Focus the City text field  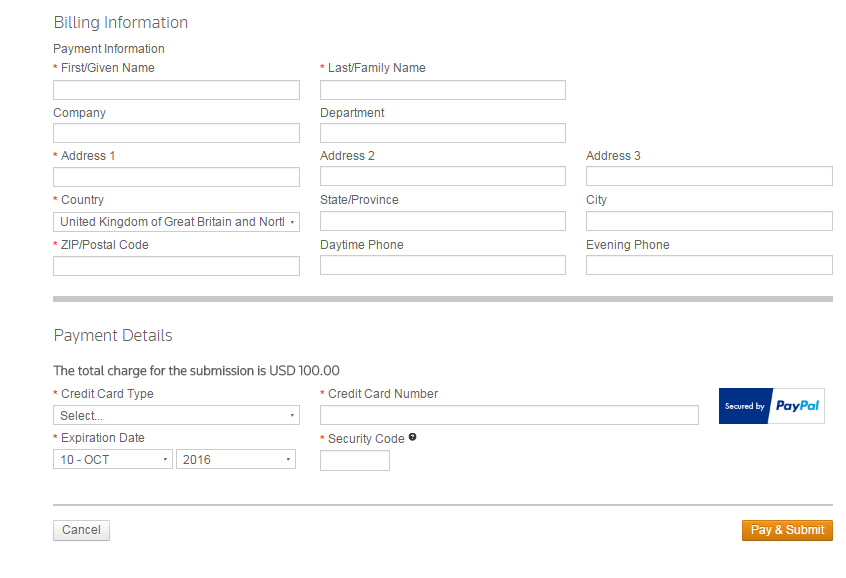pyautogui.click(x=709, y=221)
